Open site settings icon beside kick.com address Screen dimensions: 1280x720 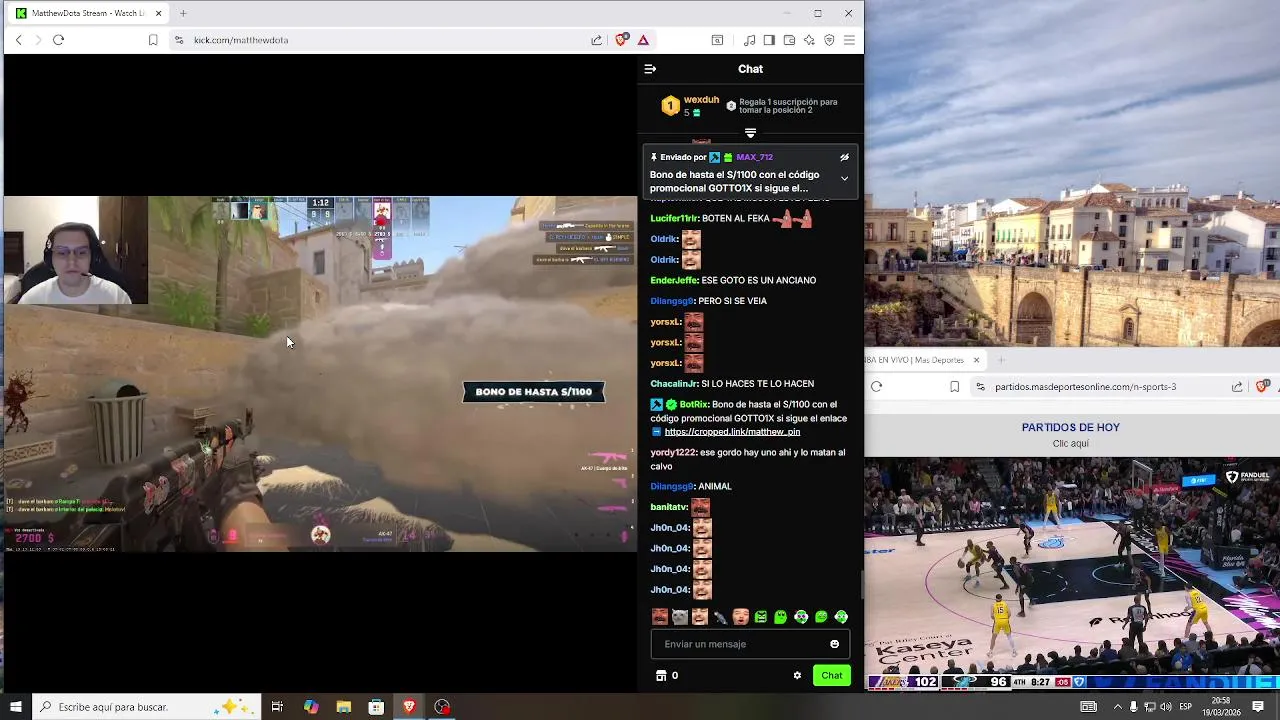pos(179,40)
